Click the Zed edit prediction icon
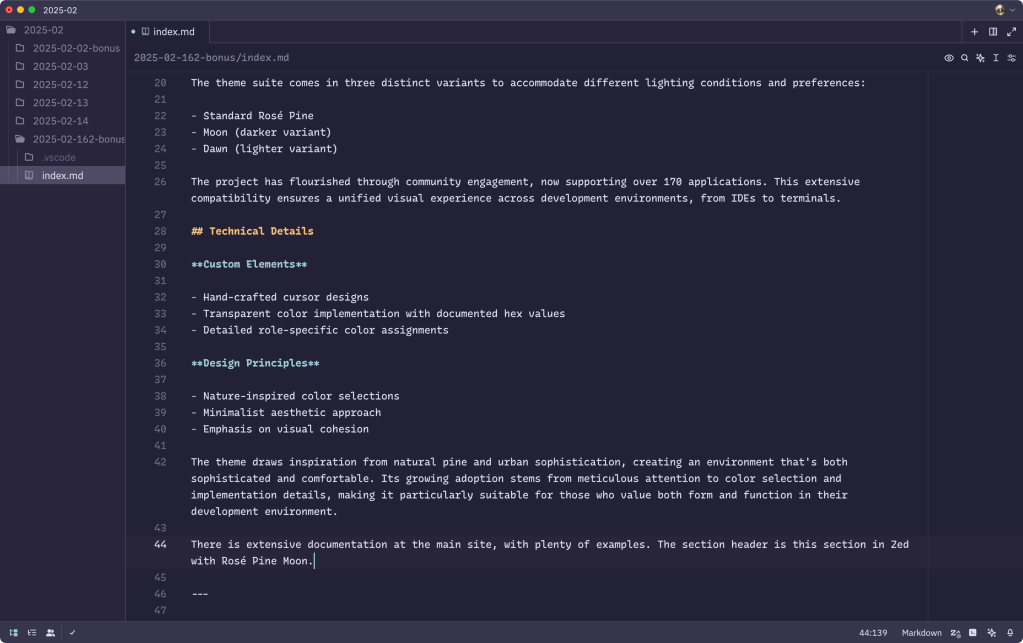This screenshot has width=1023, height=643. 955,632
